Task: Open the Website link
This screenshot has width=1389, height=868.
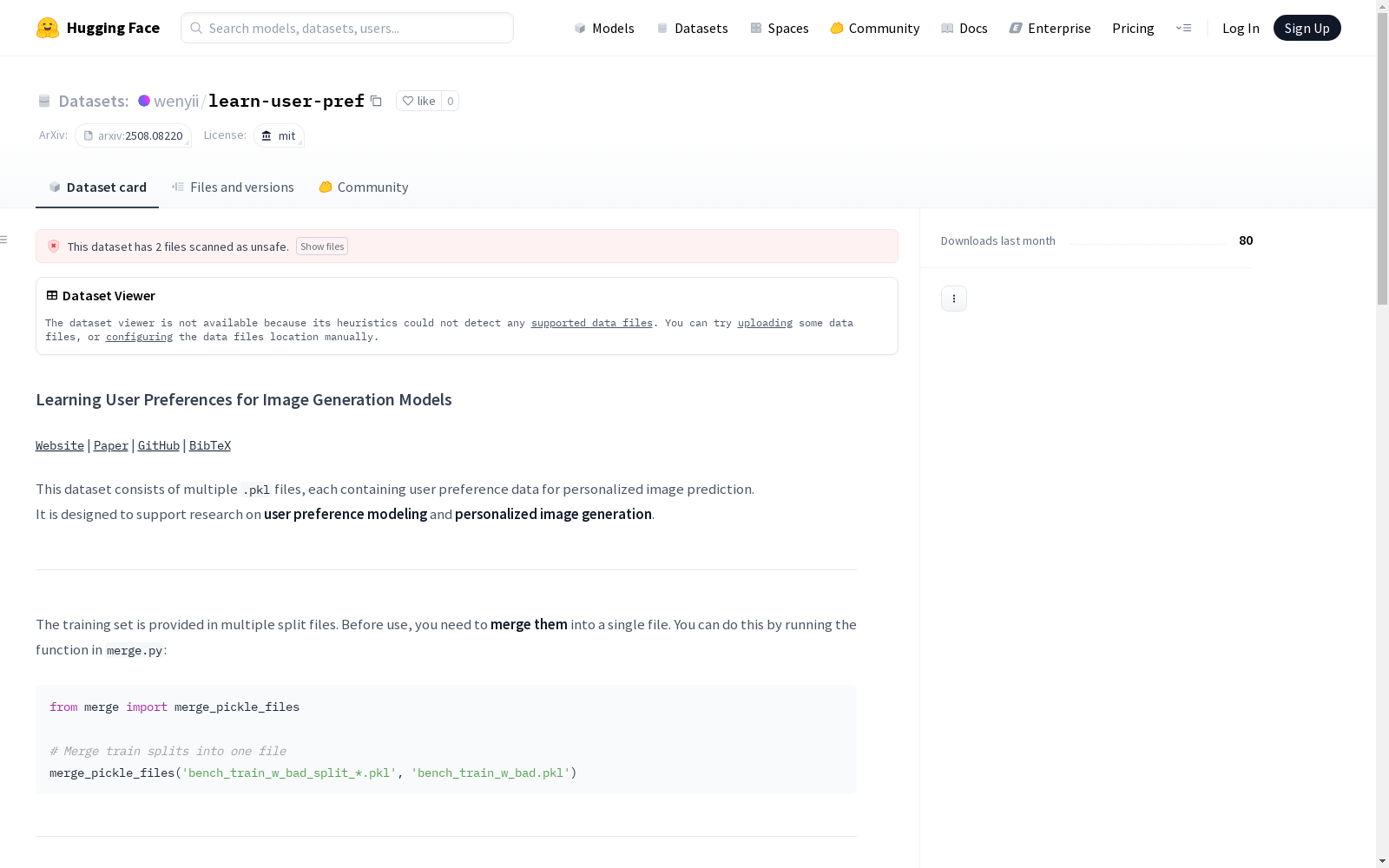Action: click(x=60, y=445)
